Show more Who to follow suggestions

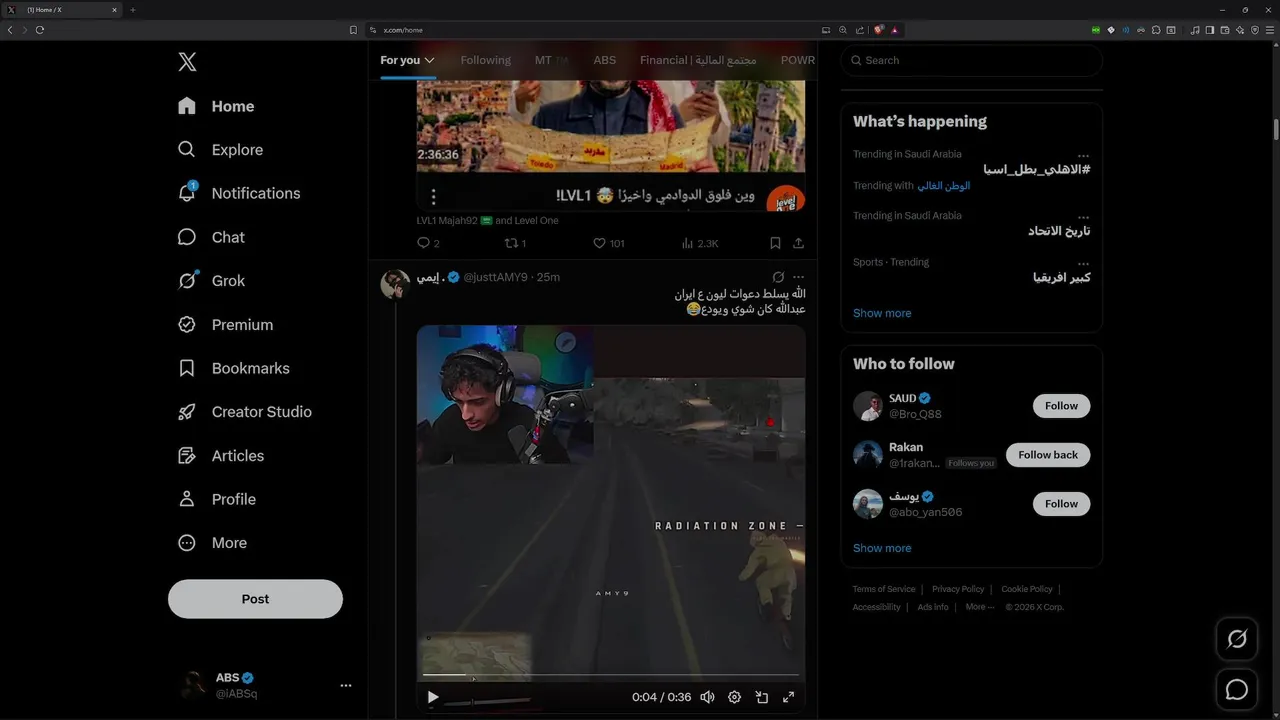pyautogui.click(x=882, y=548)
